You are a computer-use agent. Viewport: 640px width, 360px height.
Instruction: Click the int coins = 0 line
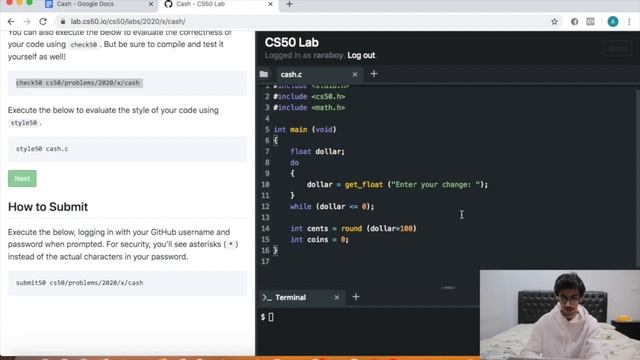pyautogui.click(x=319, y=240)
